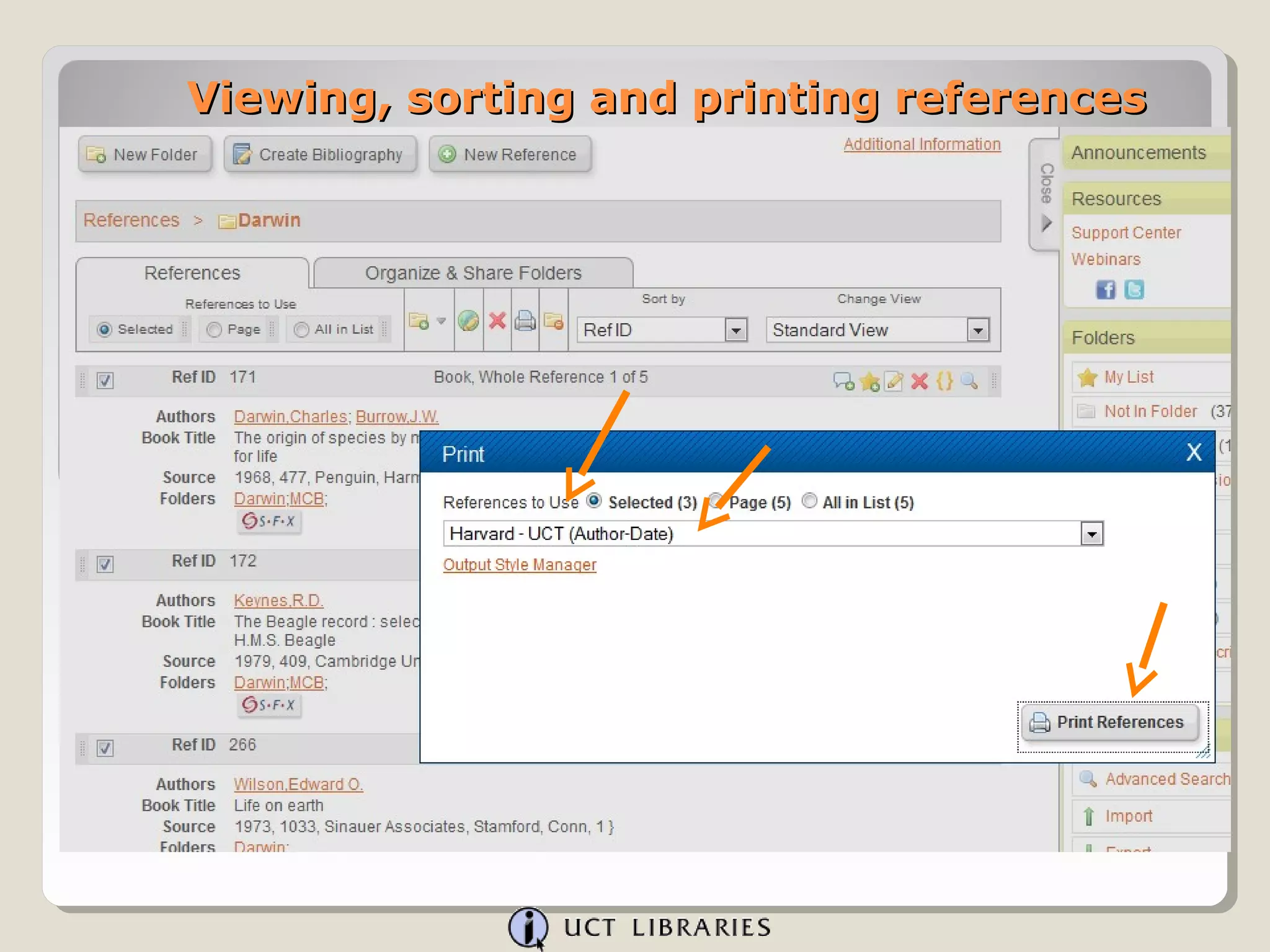This screenshot has height=952, width=1270.
Task: Click the Announcements sidebar header
Action: click(x=1146, y=153)
